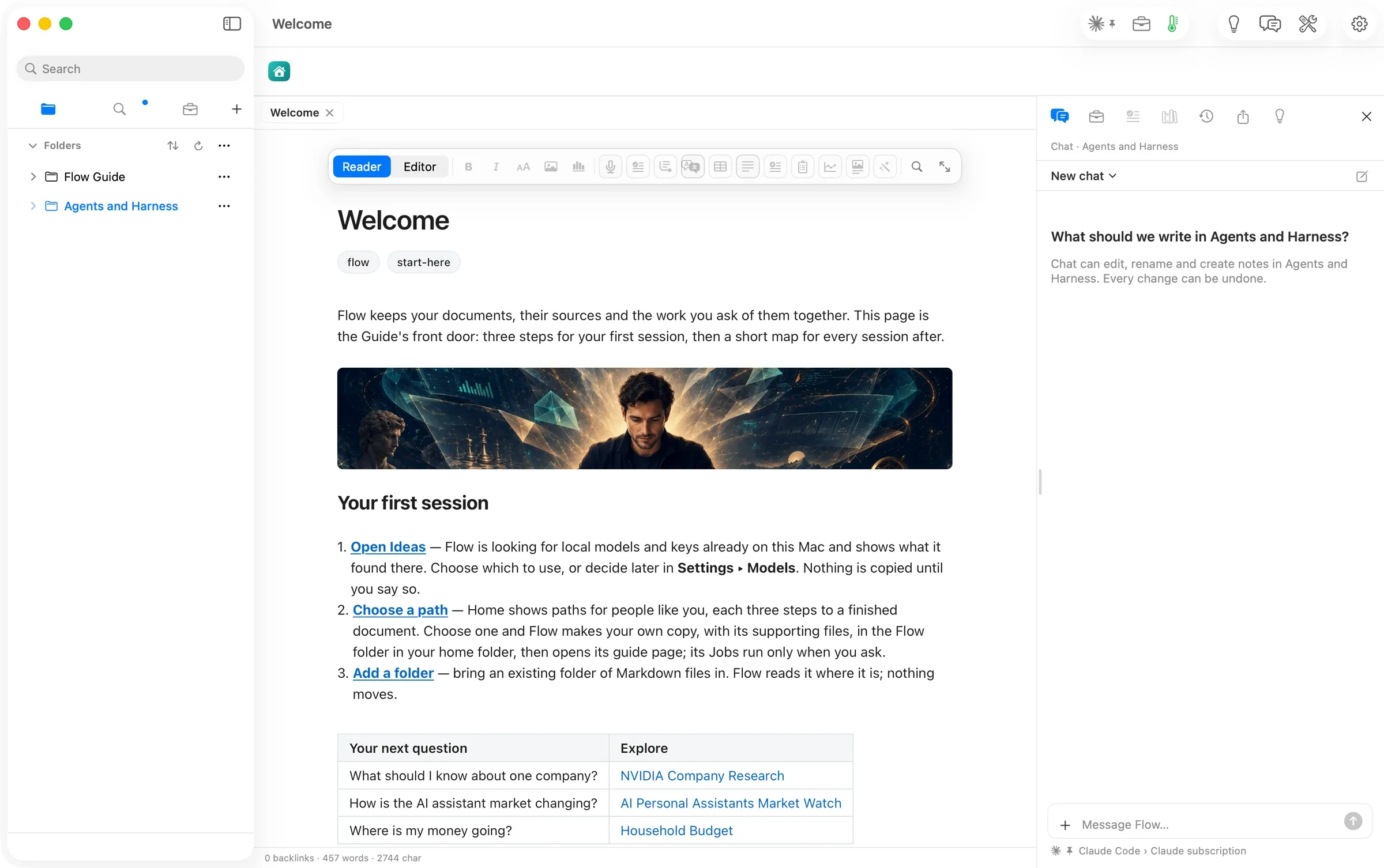This screenshot has width=1384, height=868.
Task: Open the tools wrench icon in top toolbar
Action: point(1307,24)
